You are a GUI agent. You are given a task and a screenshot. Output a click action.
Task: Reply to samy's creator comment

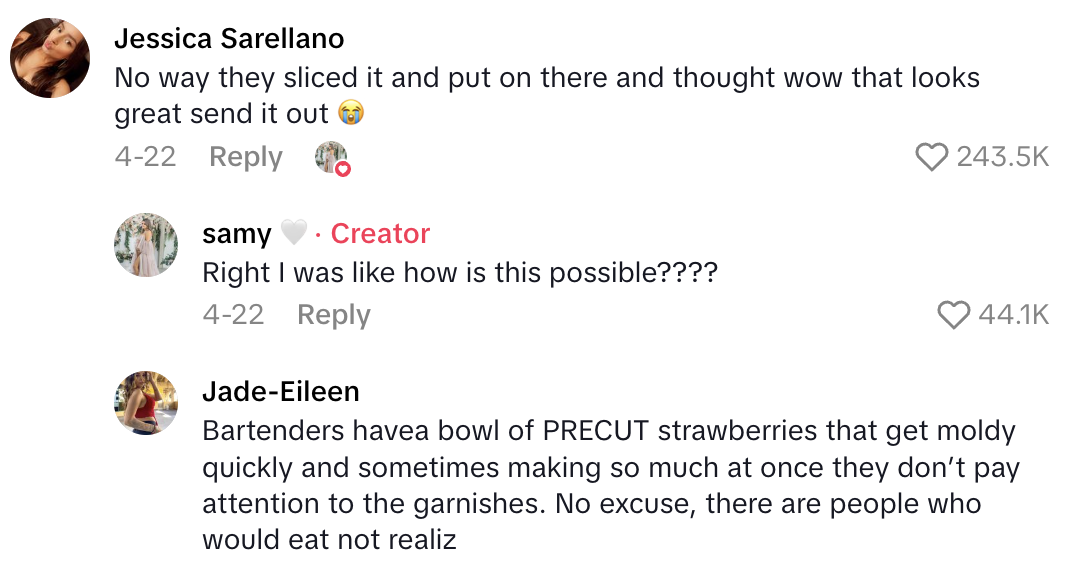pos(334,315)
